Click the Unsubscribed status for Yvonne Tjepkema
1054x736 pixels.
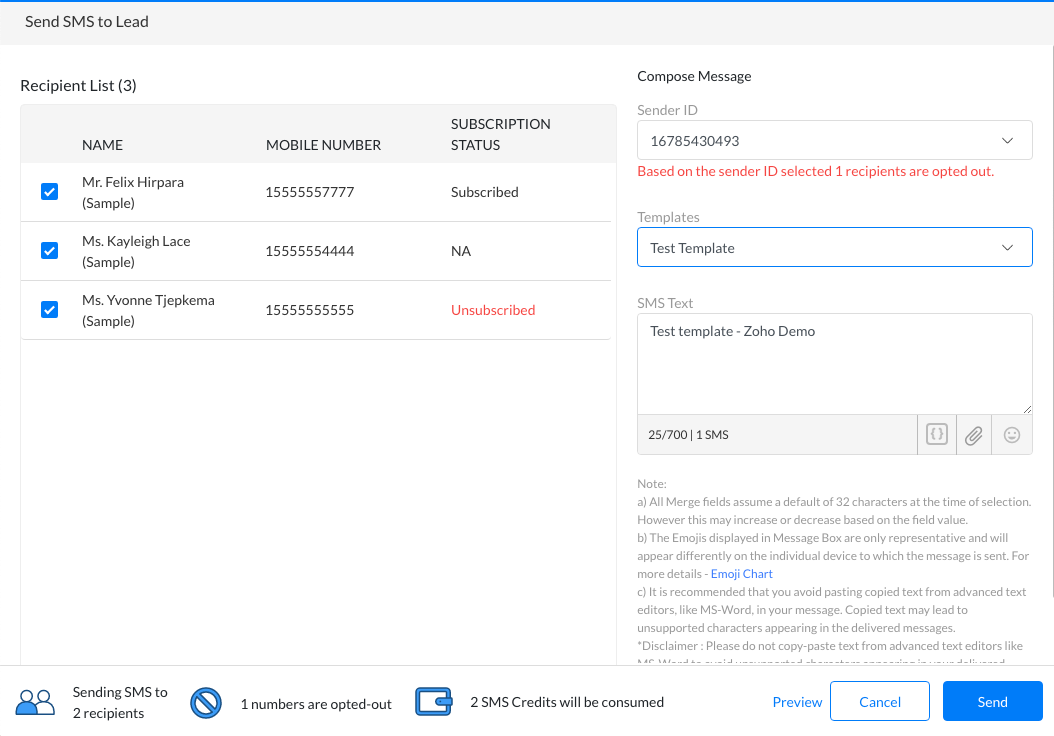(492, 310)
